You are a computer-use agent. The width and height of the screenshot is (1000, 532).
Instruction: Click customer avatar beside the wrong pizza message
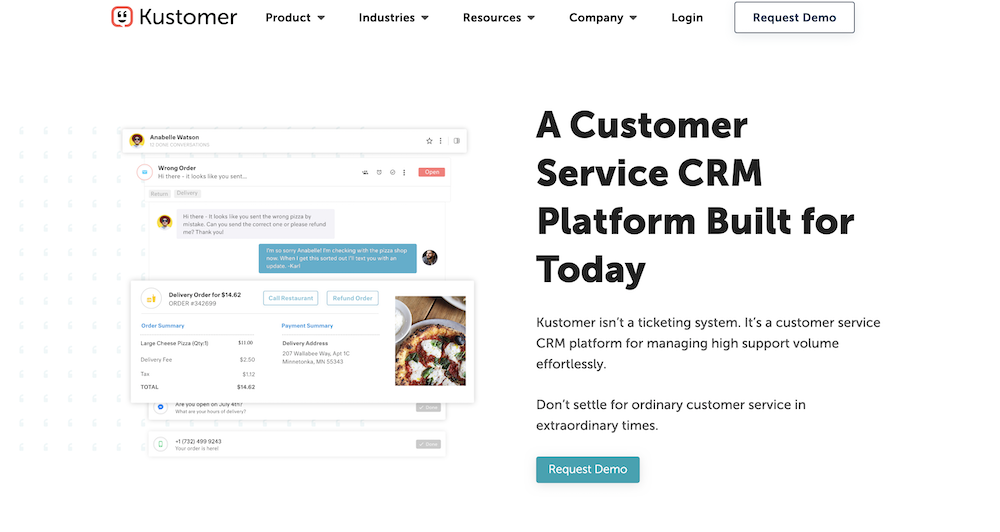[x=165, y=222]
